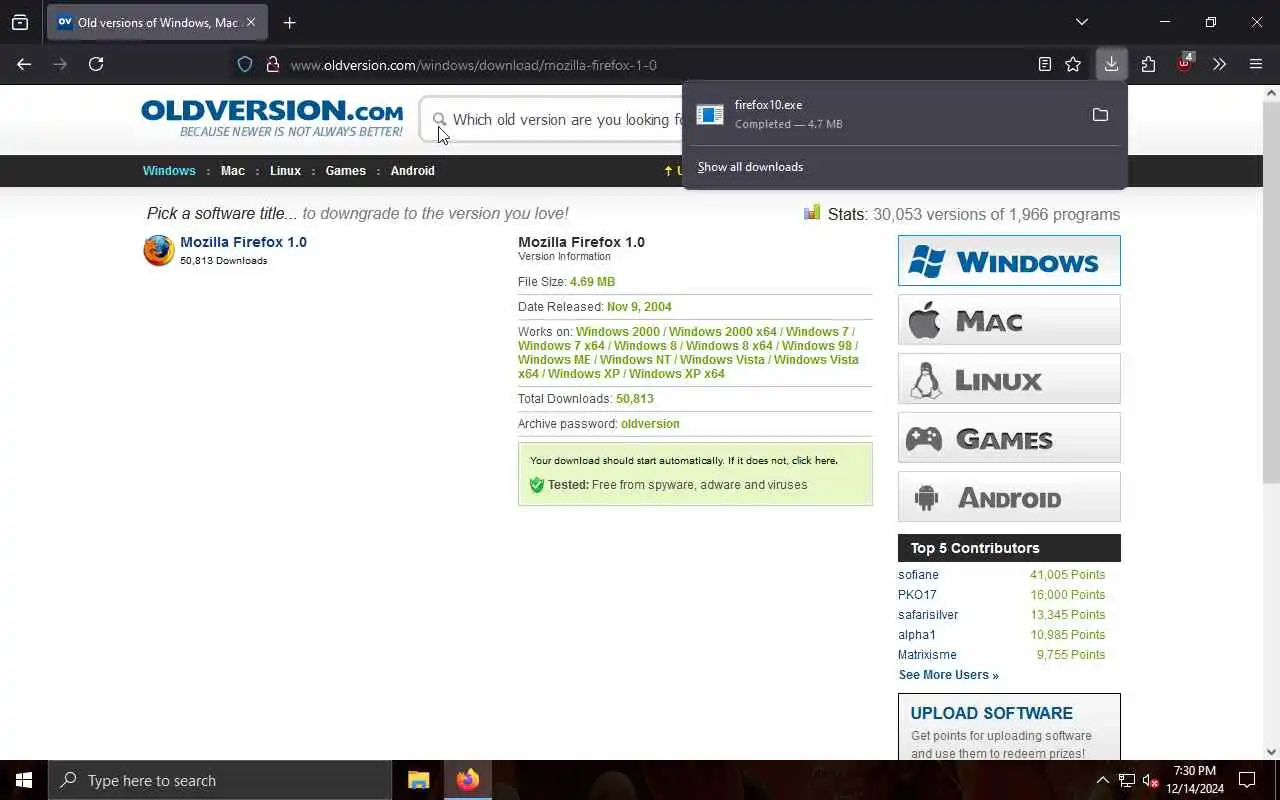Close the Old versions of Windows tab
Viewport: 1280px width, 800px height.
click(x=251, y=22)
